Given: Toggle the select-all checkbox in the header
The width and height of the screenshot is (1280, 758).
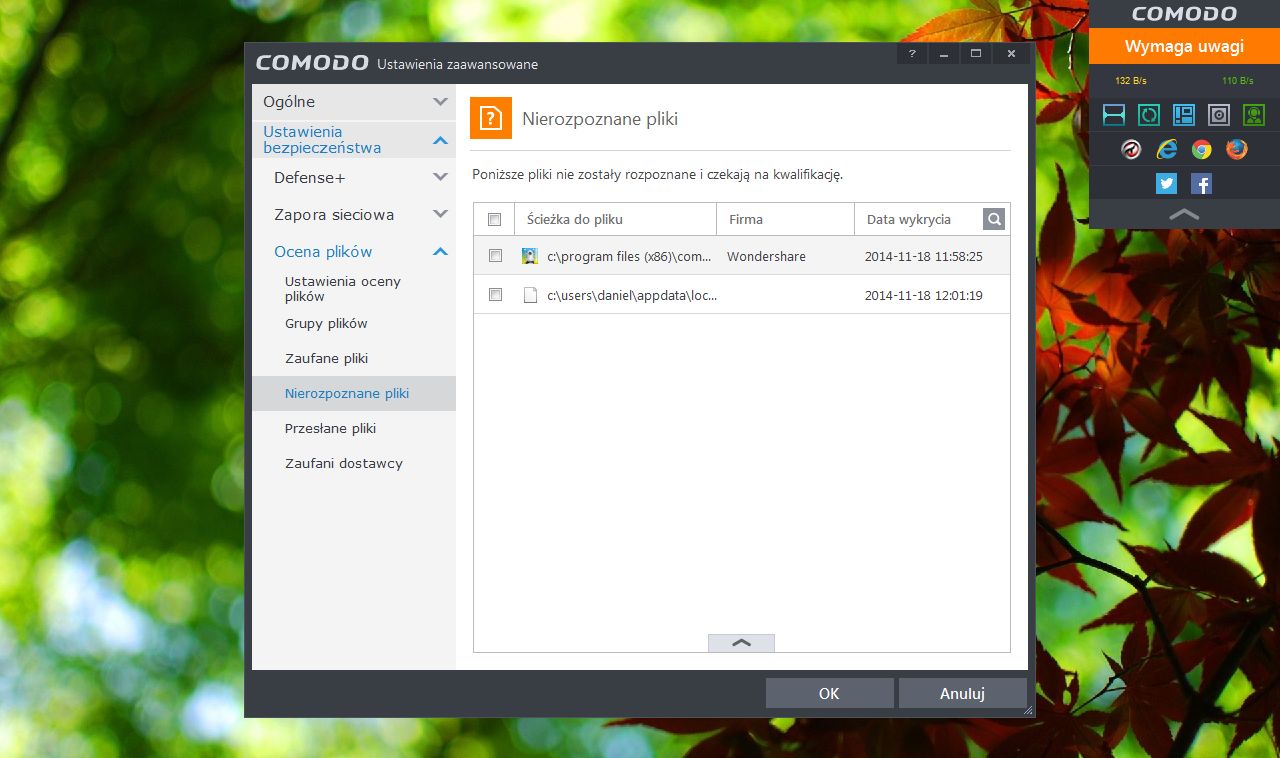Looking at the screenshot, I should click(494, 219).
